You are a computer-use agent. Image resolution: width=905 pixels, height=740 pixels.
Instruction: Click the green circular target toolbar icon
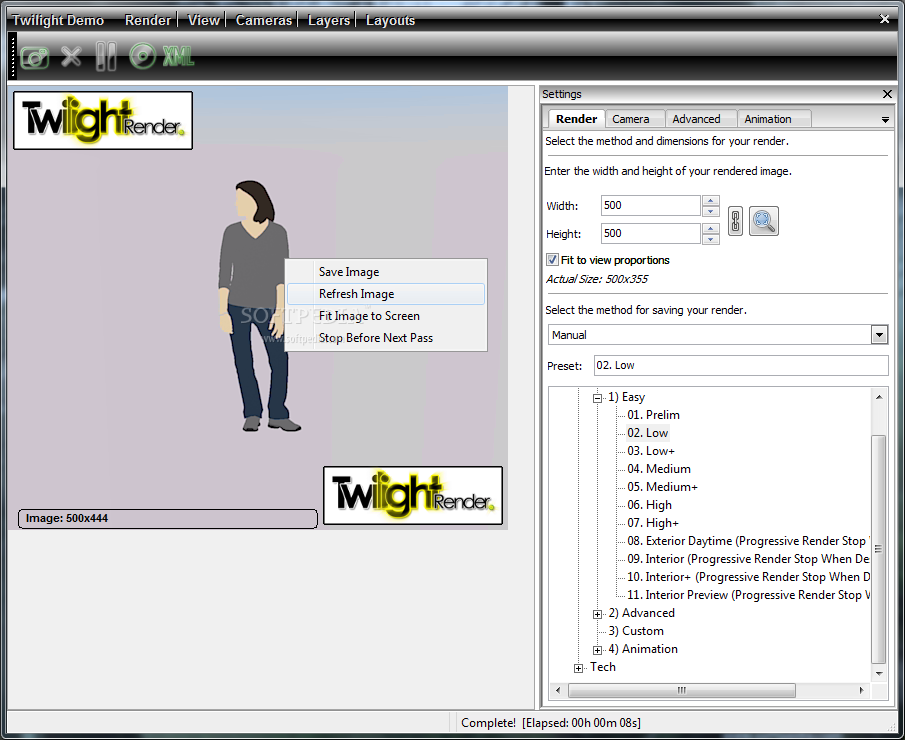143,56
